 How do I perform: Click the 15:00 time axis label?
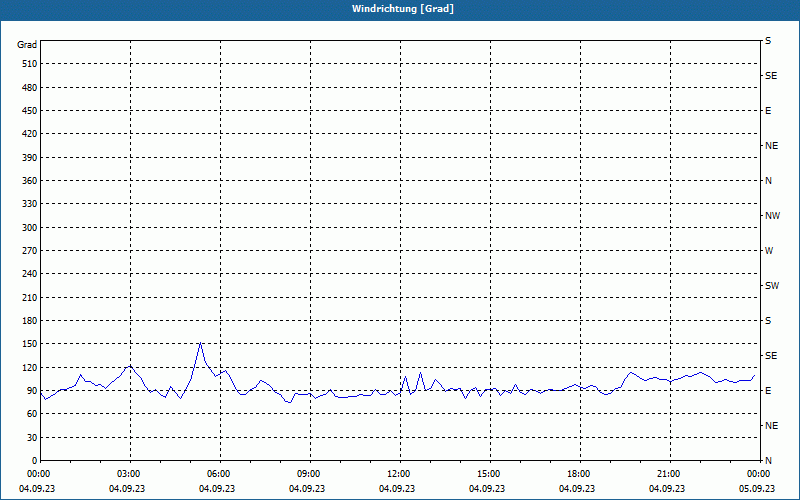coord(490,474)
